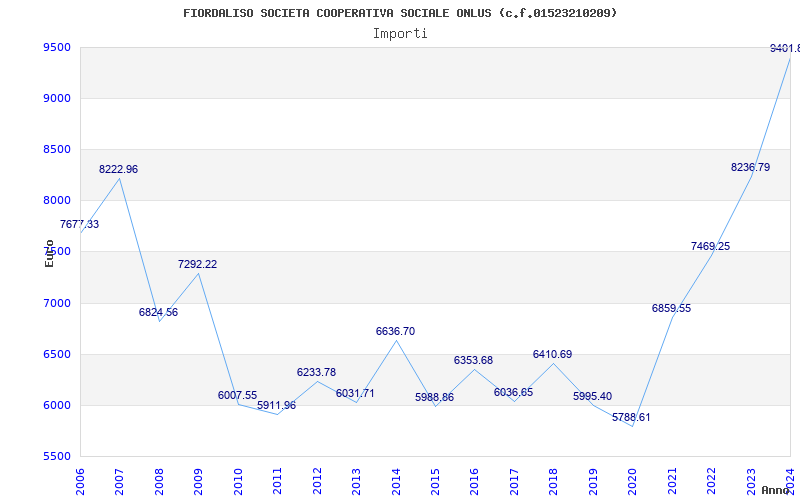
Task: Select the 2020 year axis label
Action: (632, 479)
